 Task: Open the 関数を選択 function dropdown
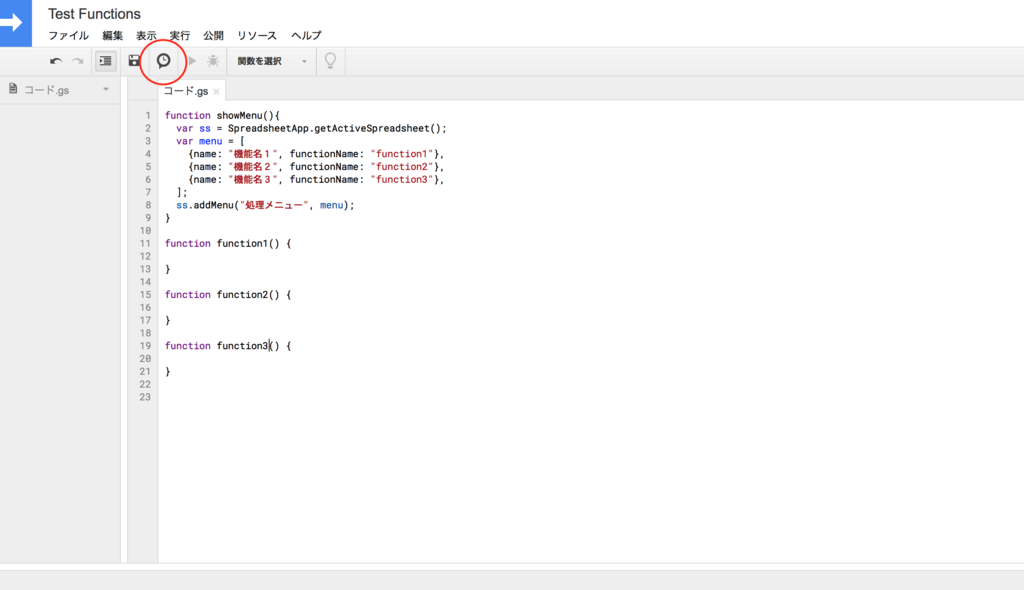click(x=272, y=61)
